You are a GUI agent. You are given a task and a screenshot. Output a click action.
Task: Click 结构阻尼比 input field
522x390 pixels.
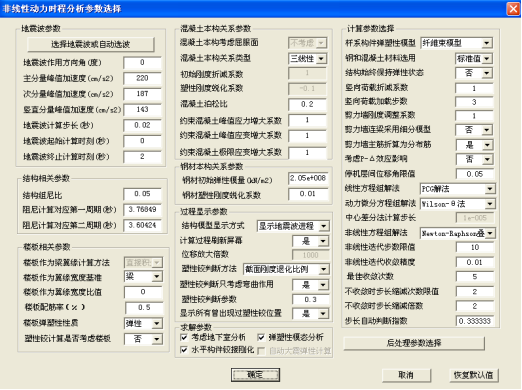pos(142,194)
